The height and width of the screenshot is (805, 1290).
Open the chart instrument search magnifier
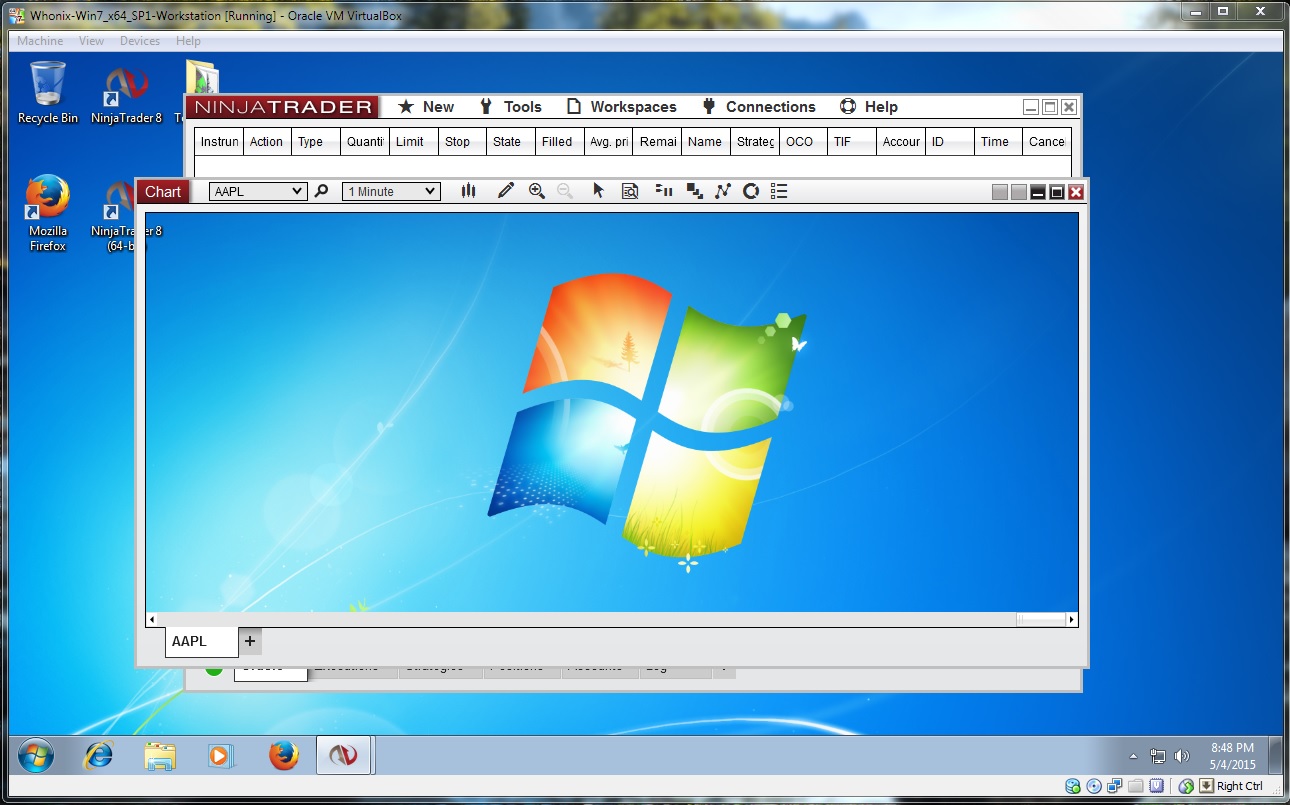[x=321, y=191]
